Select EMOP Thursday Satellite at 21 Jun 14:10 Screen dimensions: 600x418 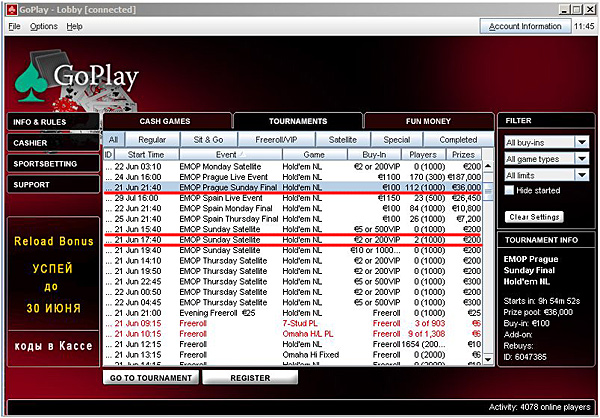point(293,261)
